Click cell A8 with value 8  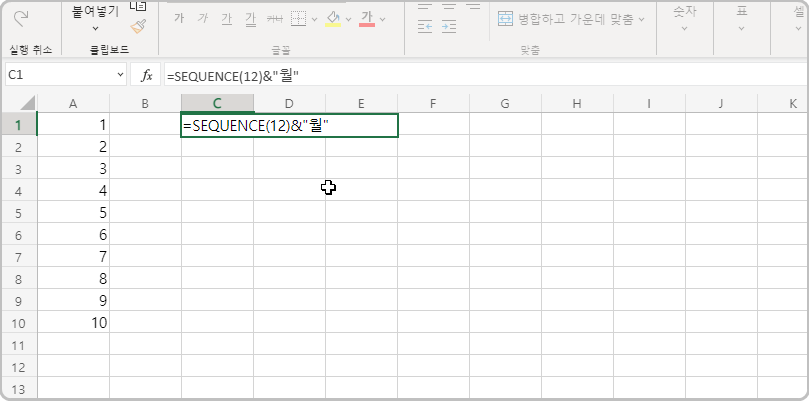tap(73, 279)
